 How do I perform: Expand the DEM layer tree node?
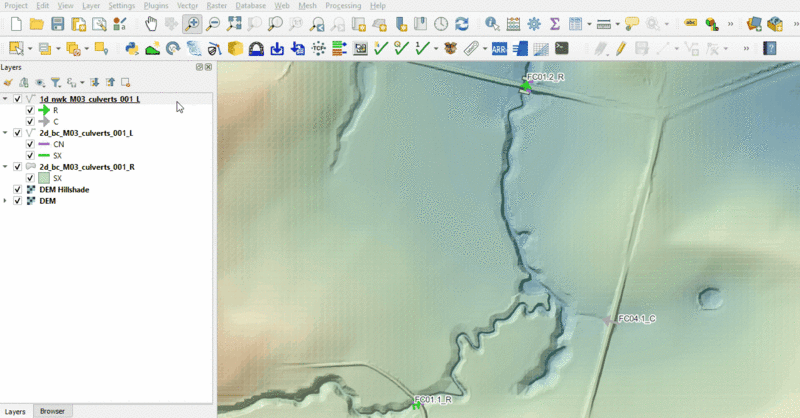coord(6,201)
